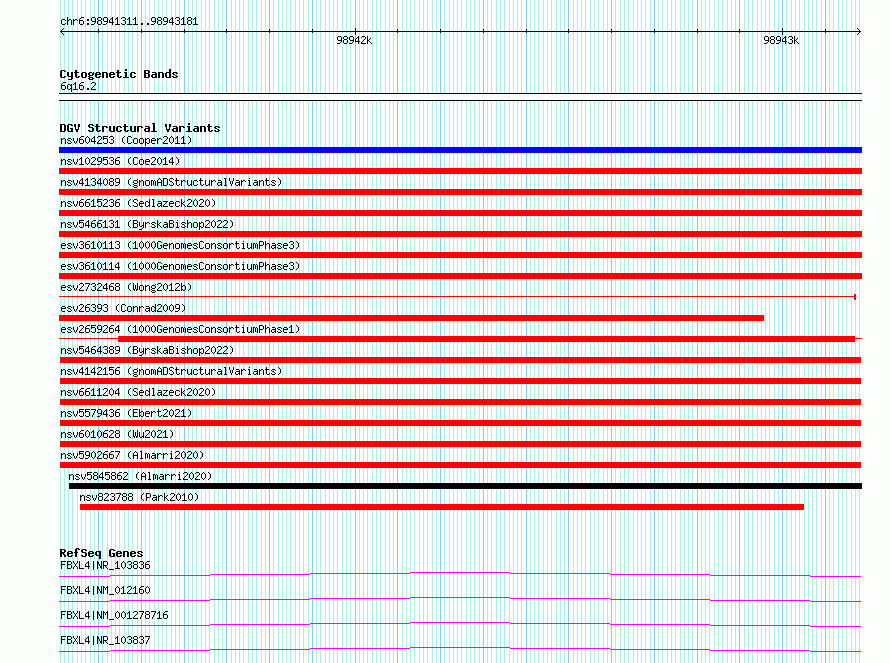Screen dimensions: 890x663
Task: Click the nsv5466131 (ByrskaBishop2022) label
Action: (x=147, y=224)
